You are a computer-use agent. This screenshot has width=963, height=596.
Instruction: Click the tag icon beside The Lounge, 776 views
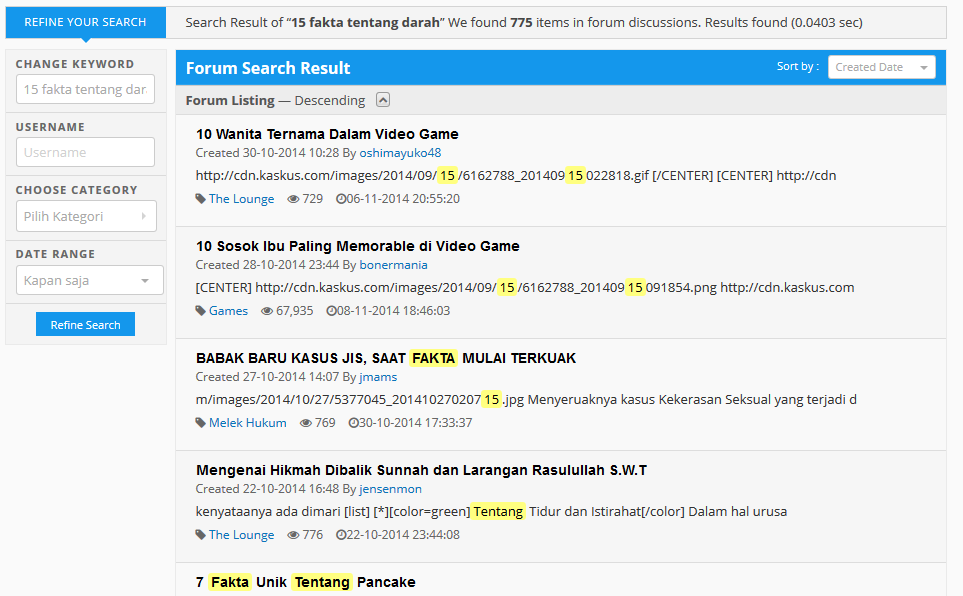[200, 535]
